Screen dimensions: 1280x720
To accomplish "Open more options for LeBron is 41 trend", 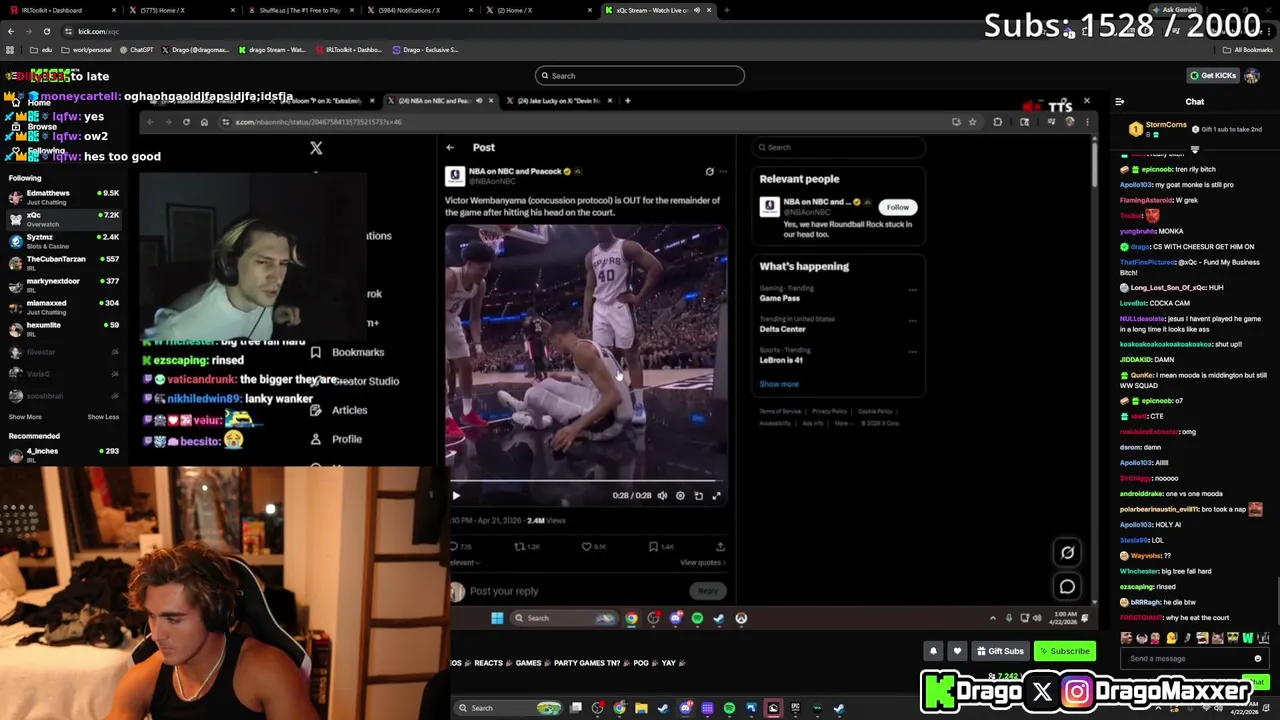I will 912,352.
